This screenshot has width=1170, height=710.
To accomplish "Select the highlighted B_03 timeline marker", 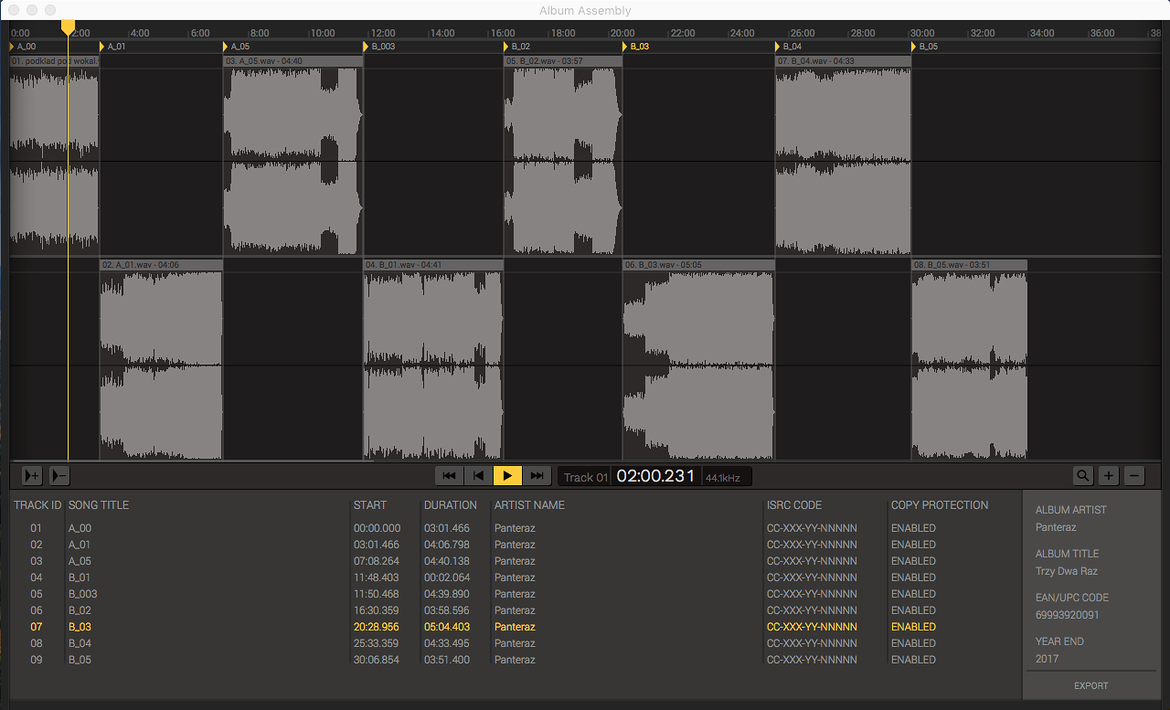I will (x=636, y=46).
